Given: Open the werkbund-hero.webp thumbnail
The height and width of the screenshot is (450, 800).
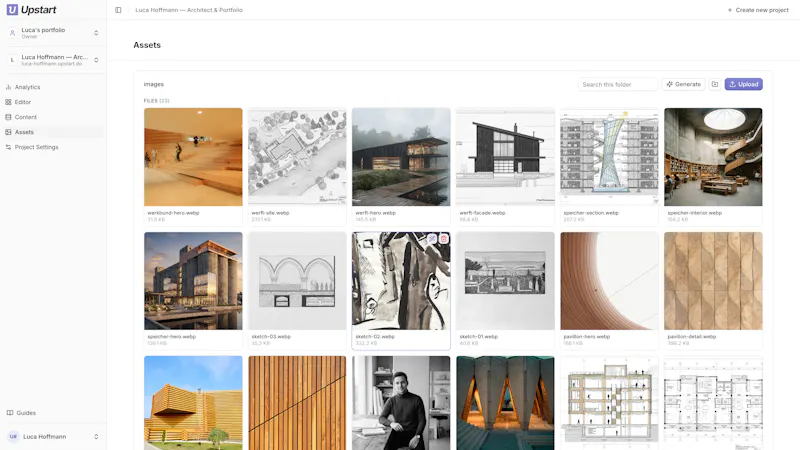Looking at the screenshot, I should click(193, 157).
